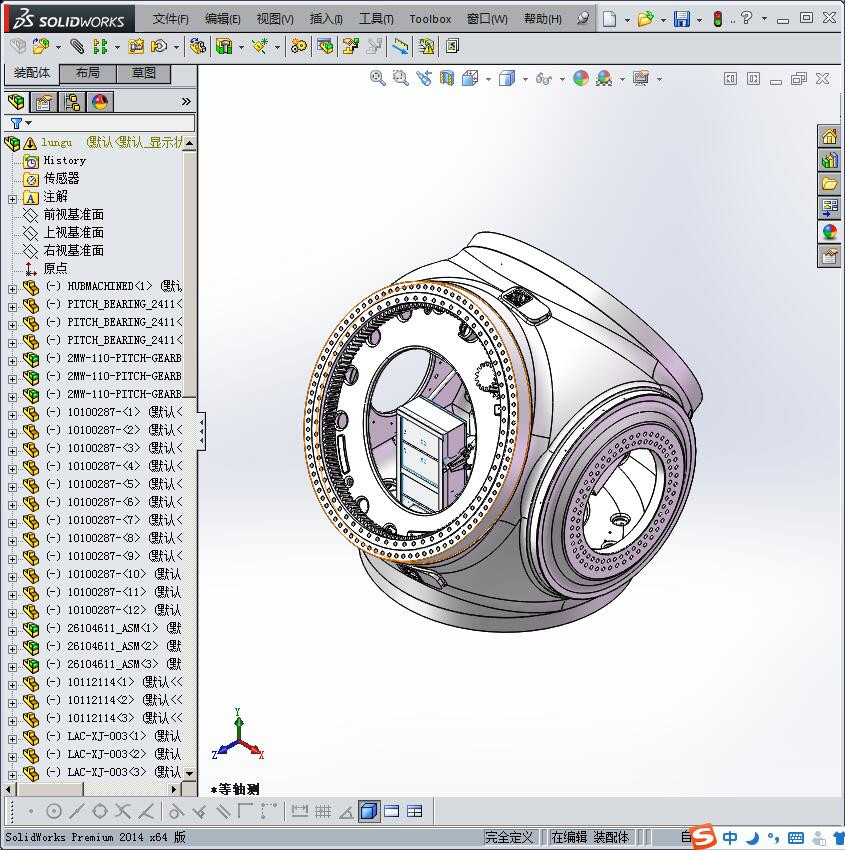
Task: Expand the 注解 annotations node
Action: tap(12, 199)
